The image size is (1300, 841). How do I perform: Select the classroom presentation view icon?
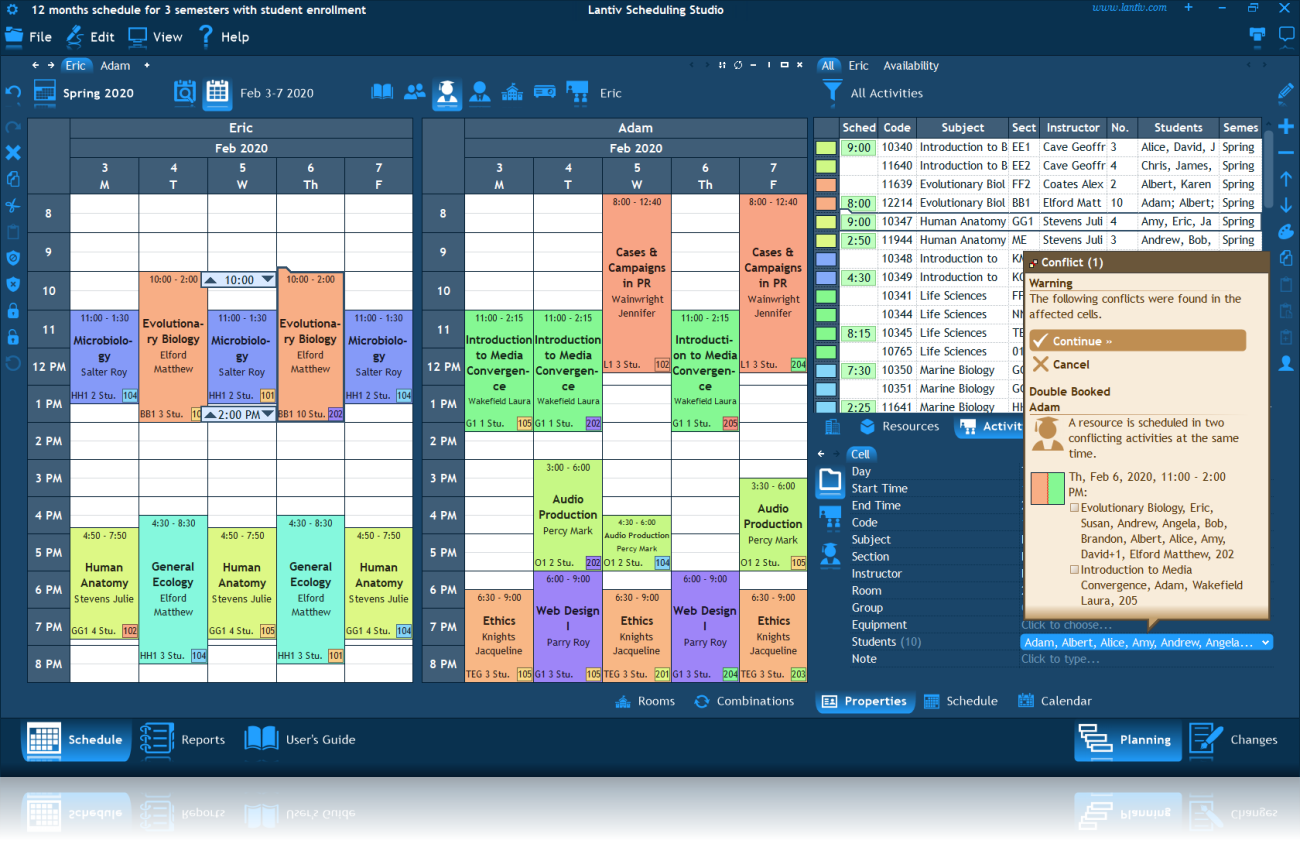coord(577,93)
